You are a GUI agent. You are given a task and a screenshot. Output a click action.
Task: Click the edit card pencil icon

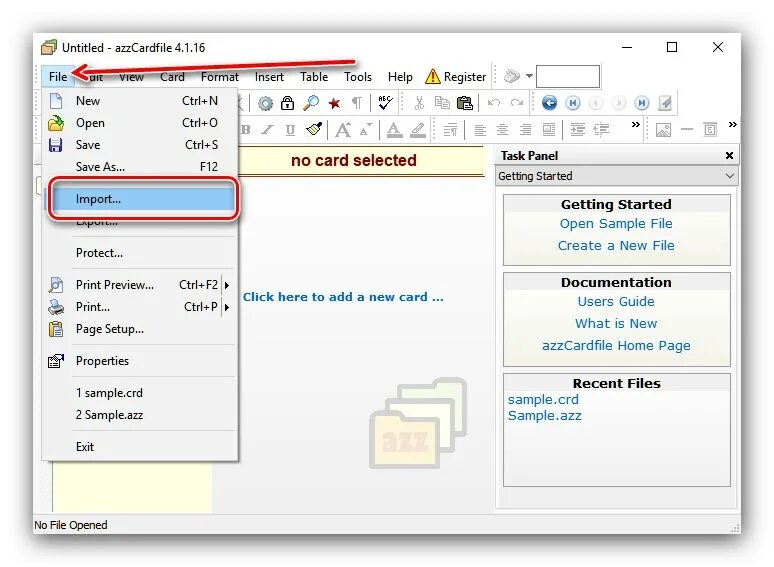(665, 103)
